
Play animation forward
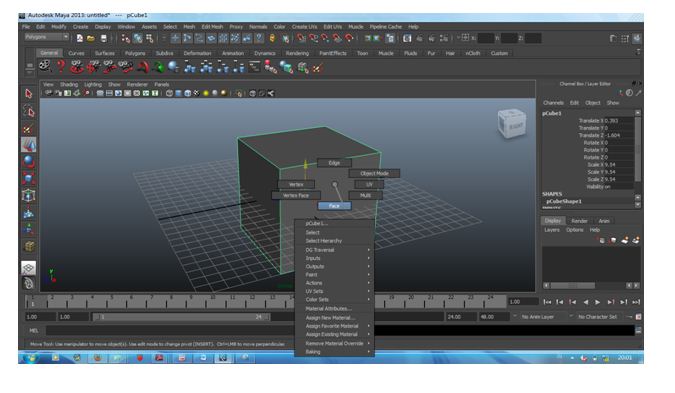point(598,302)
